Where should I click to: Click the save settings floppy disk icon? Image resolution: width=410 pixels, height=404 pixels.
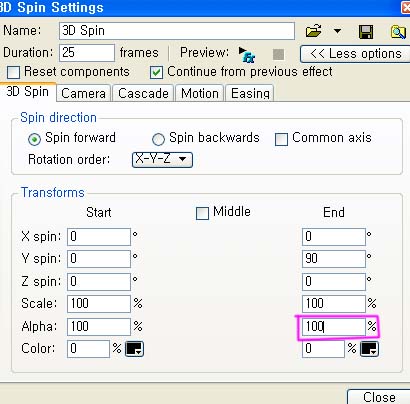point(366,32)
